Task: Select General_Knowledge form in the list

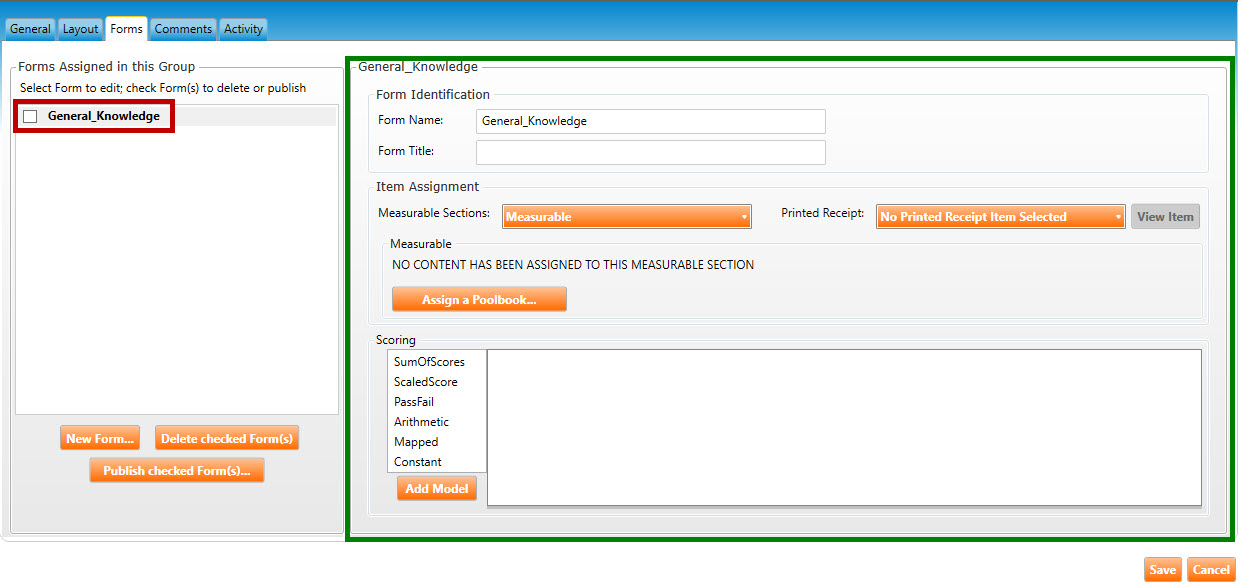Action: [103, 116]
